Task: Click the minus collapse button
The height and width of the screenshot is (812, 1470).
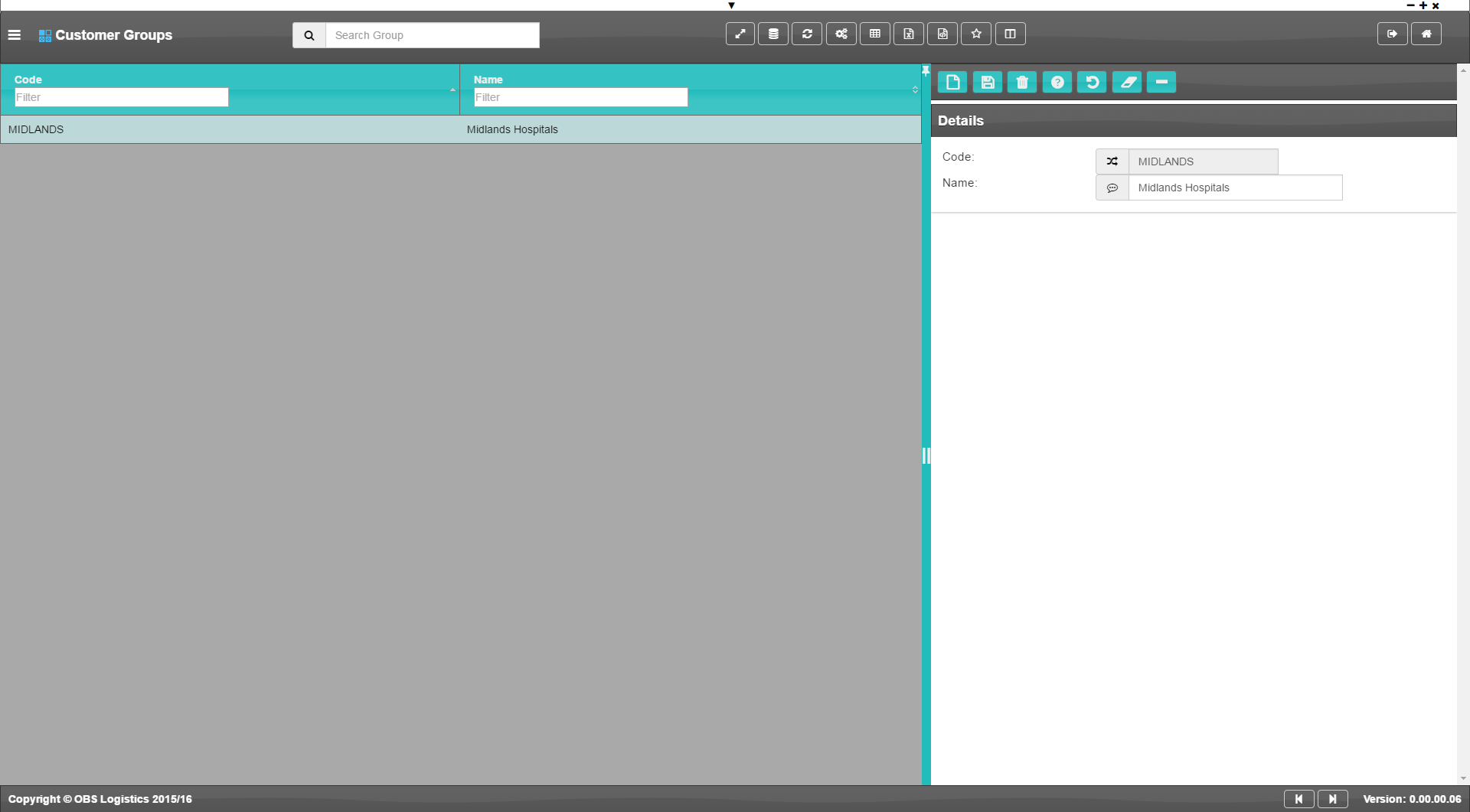Action: tap(1161, 82)
